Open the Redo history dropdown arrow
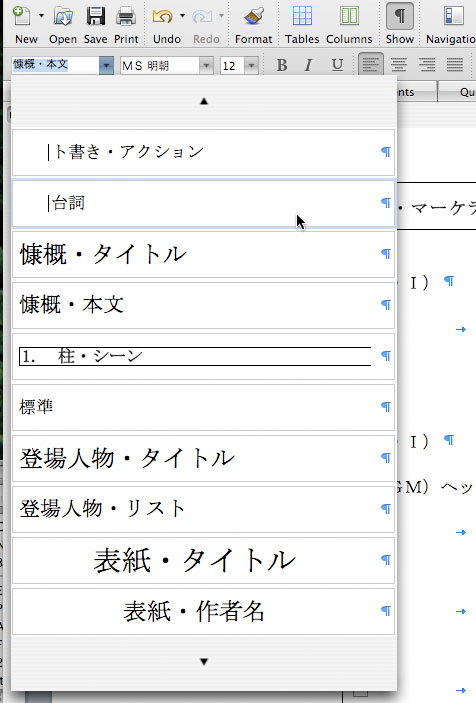Image resolution: width=476 pixels, height=703 pixels. [x=221, y=16]
